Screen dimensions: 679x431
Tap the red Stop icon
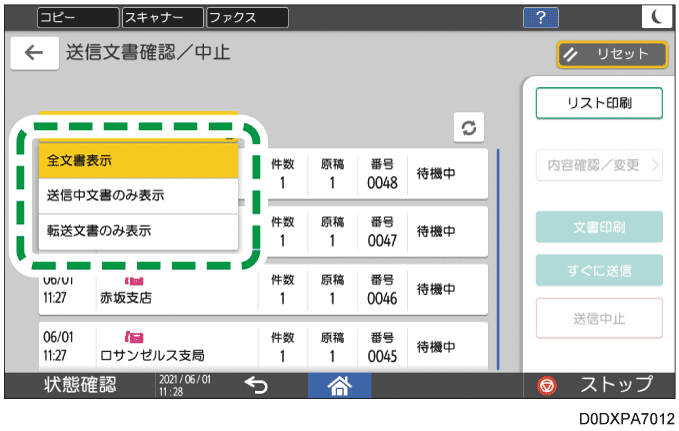547,386
